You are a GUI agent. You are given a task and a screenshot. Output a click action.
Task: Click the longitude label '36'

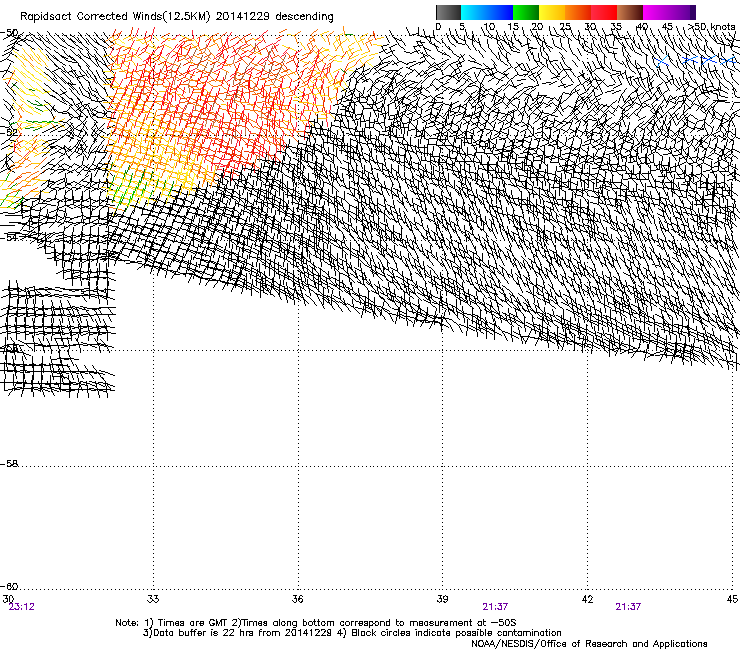297,599
